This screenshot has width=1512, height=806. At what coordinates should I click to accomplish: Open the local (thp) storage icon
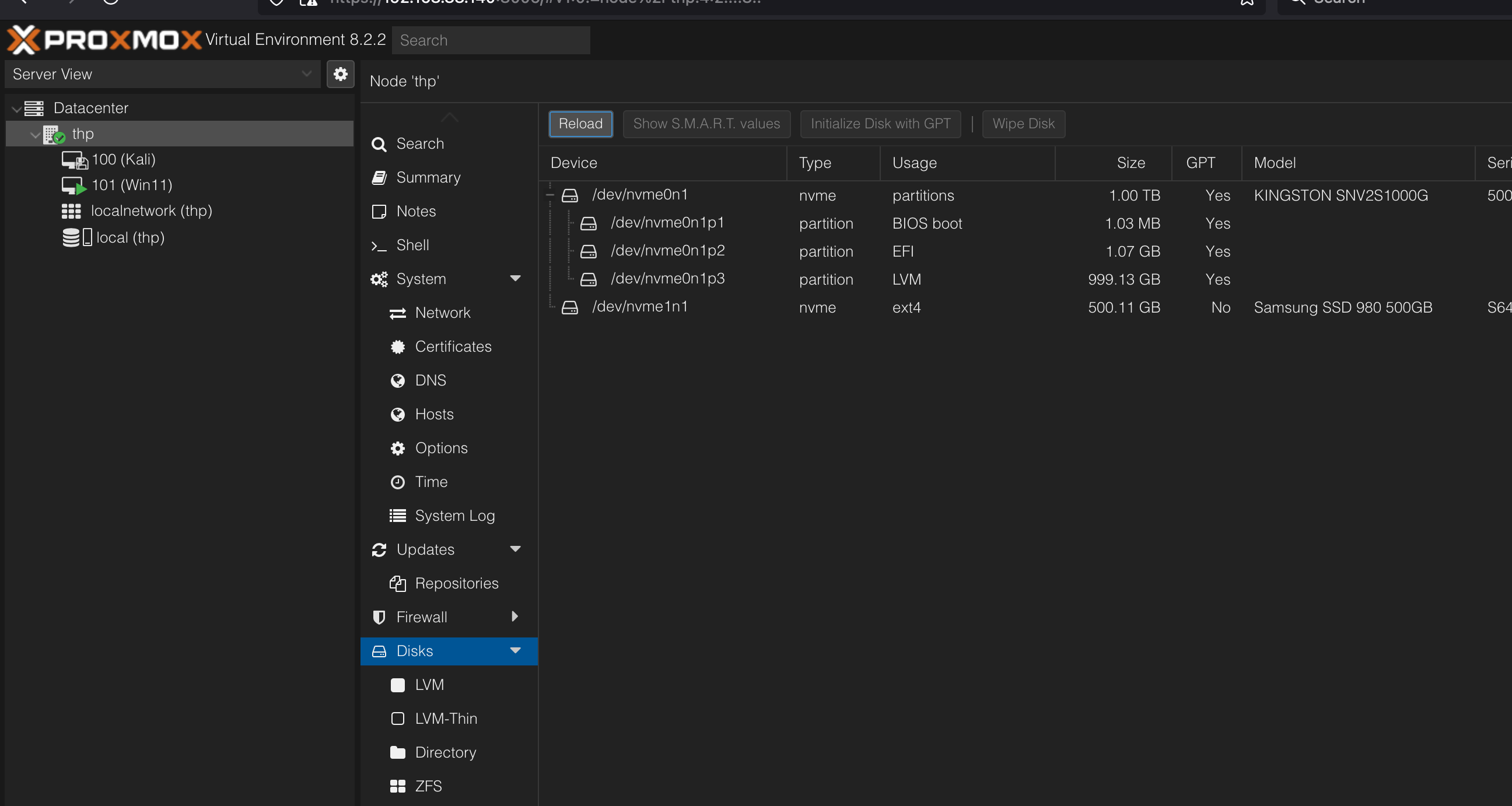click(x=77, y=237)
